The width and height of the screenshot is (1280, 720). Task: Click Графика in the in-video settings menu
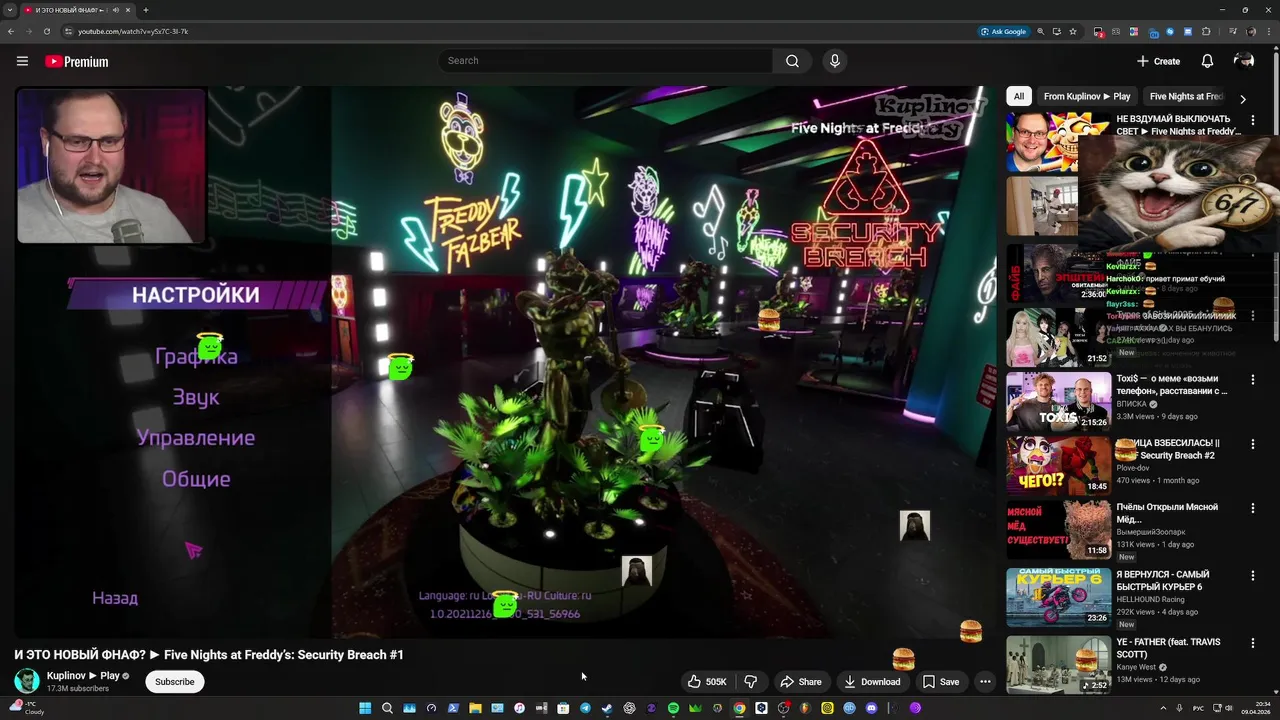coord(196,357)
